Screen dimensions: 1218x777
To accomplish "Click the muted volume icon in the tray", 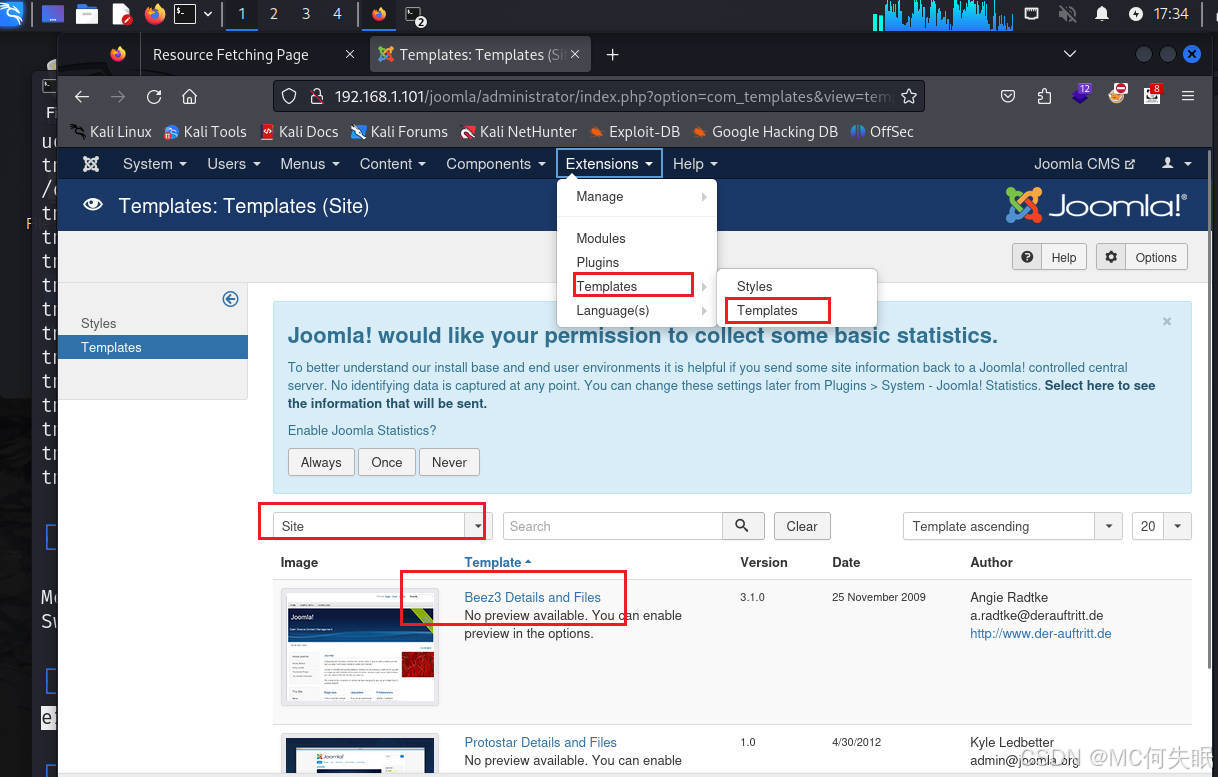I will tap(1067, 14).
